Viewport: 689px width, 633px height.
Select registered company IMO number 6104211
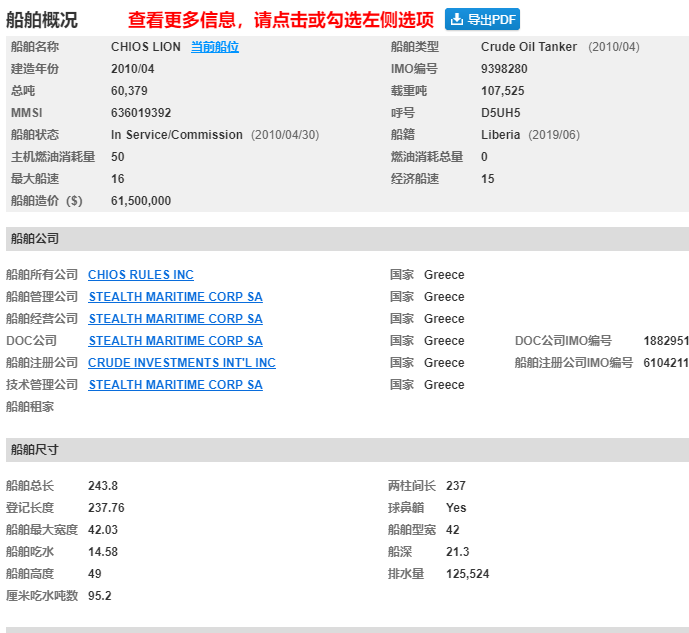click(666, 363)
